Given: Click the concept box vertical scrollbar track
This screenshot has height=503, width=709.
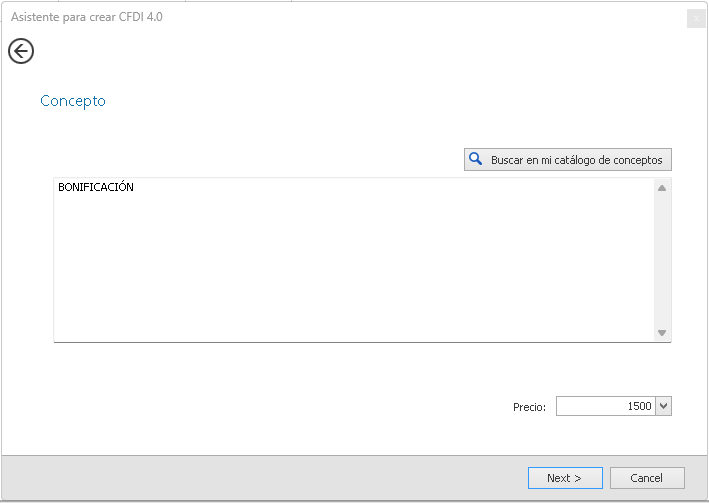Looking at the screenshot, I should point(662,260).
